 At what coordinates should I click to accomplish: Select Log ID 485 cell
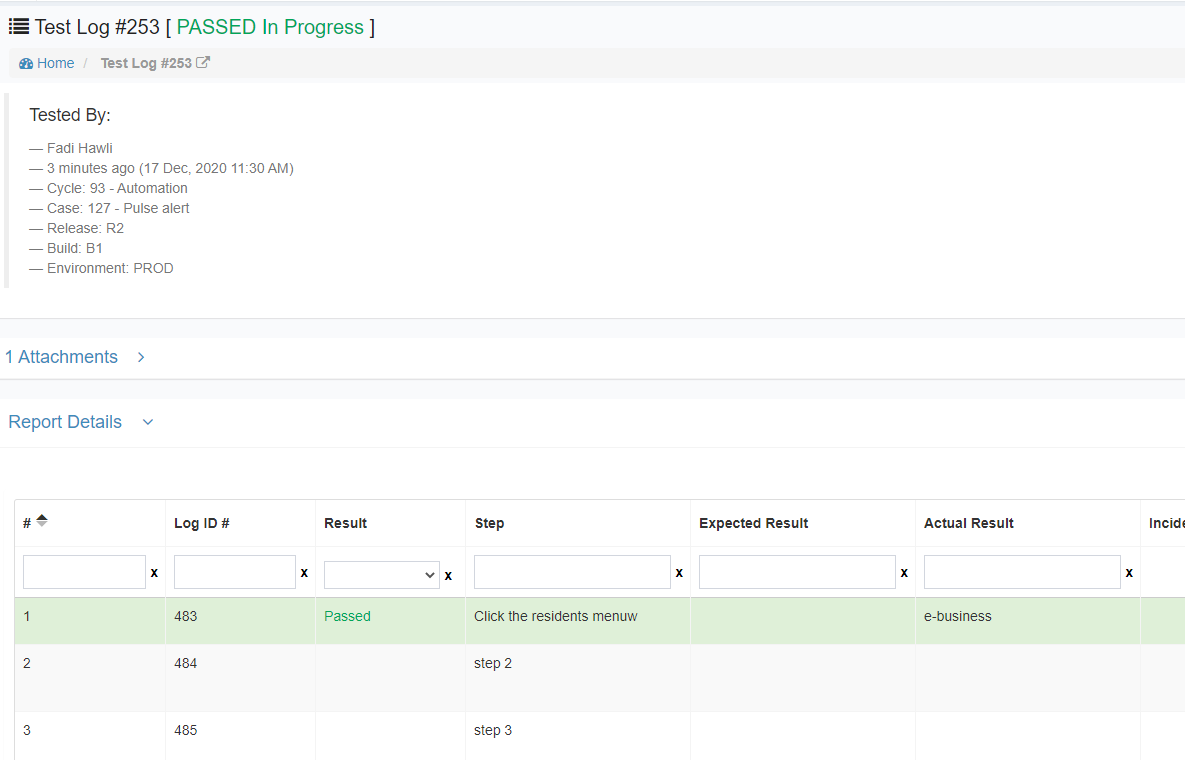pos(186,731)
